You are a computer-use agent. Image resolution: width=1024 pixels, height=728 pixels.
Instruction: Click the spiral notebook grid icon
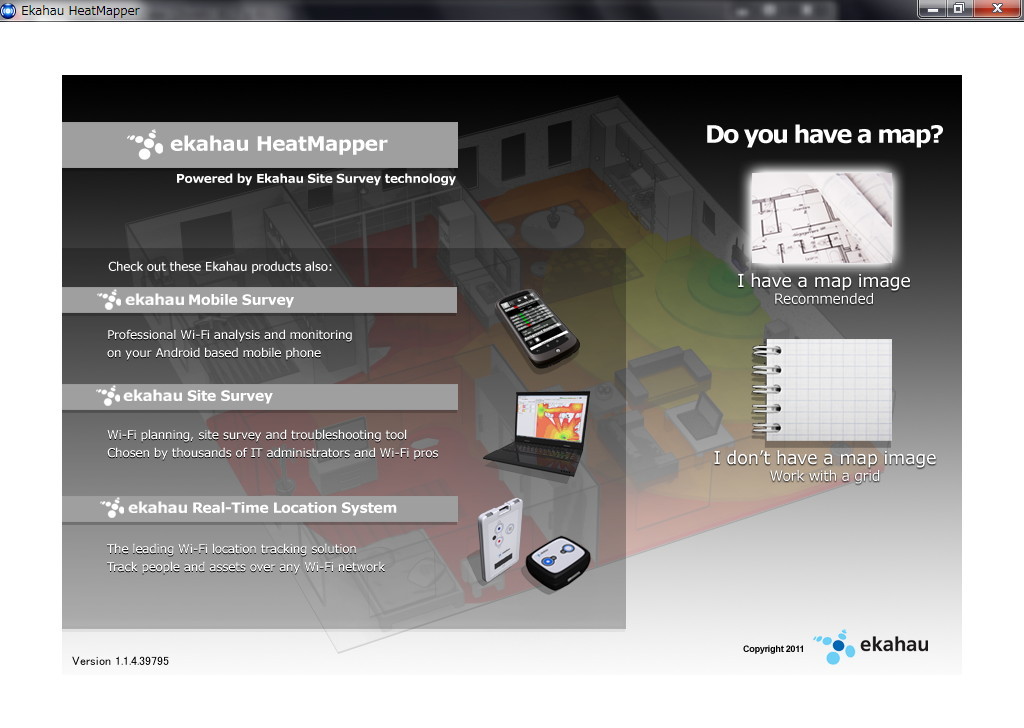pos(822,390)
